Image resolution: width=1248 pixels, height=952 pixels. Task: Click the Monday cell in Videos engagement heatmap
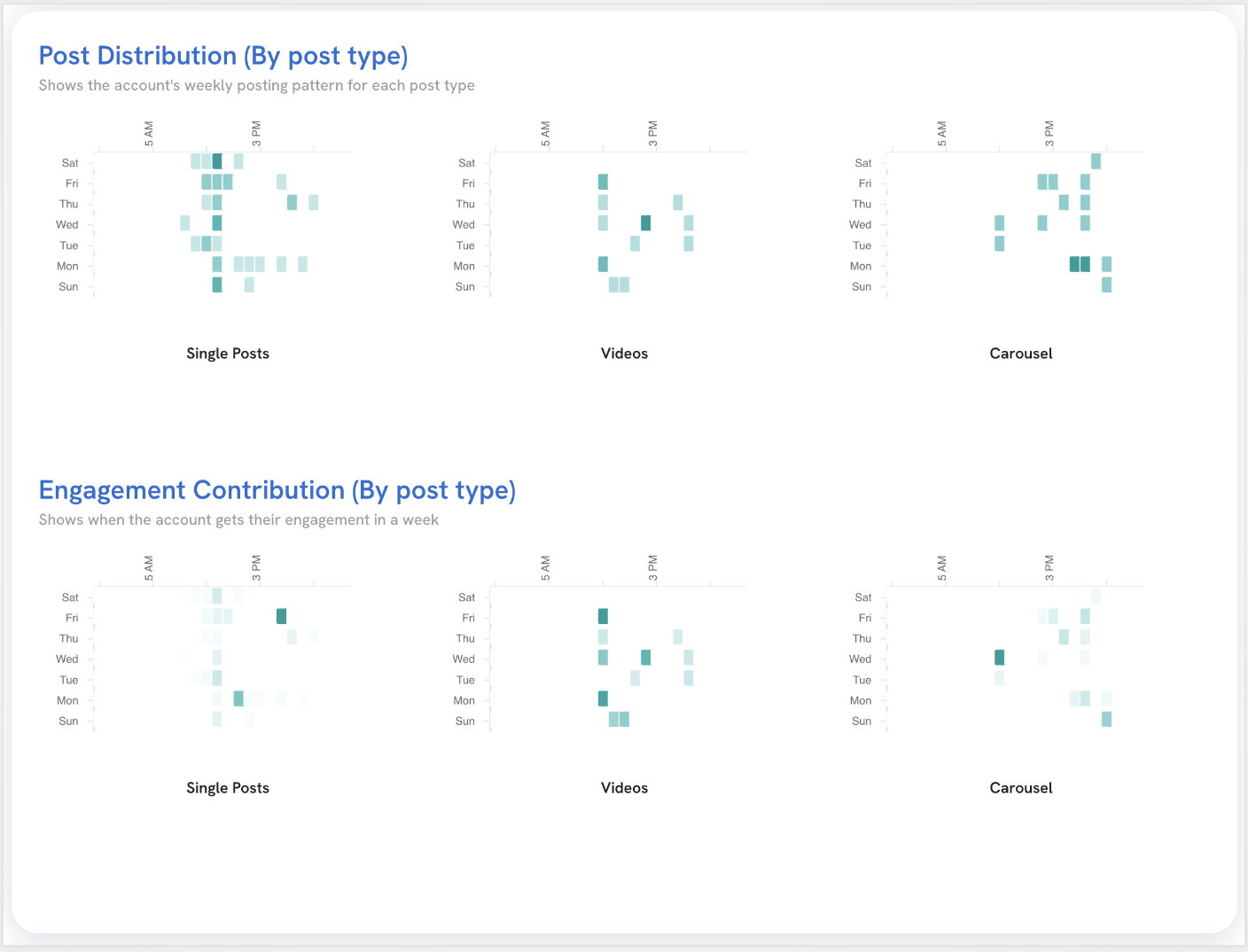pyautogui.click(x=603, y=698)
